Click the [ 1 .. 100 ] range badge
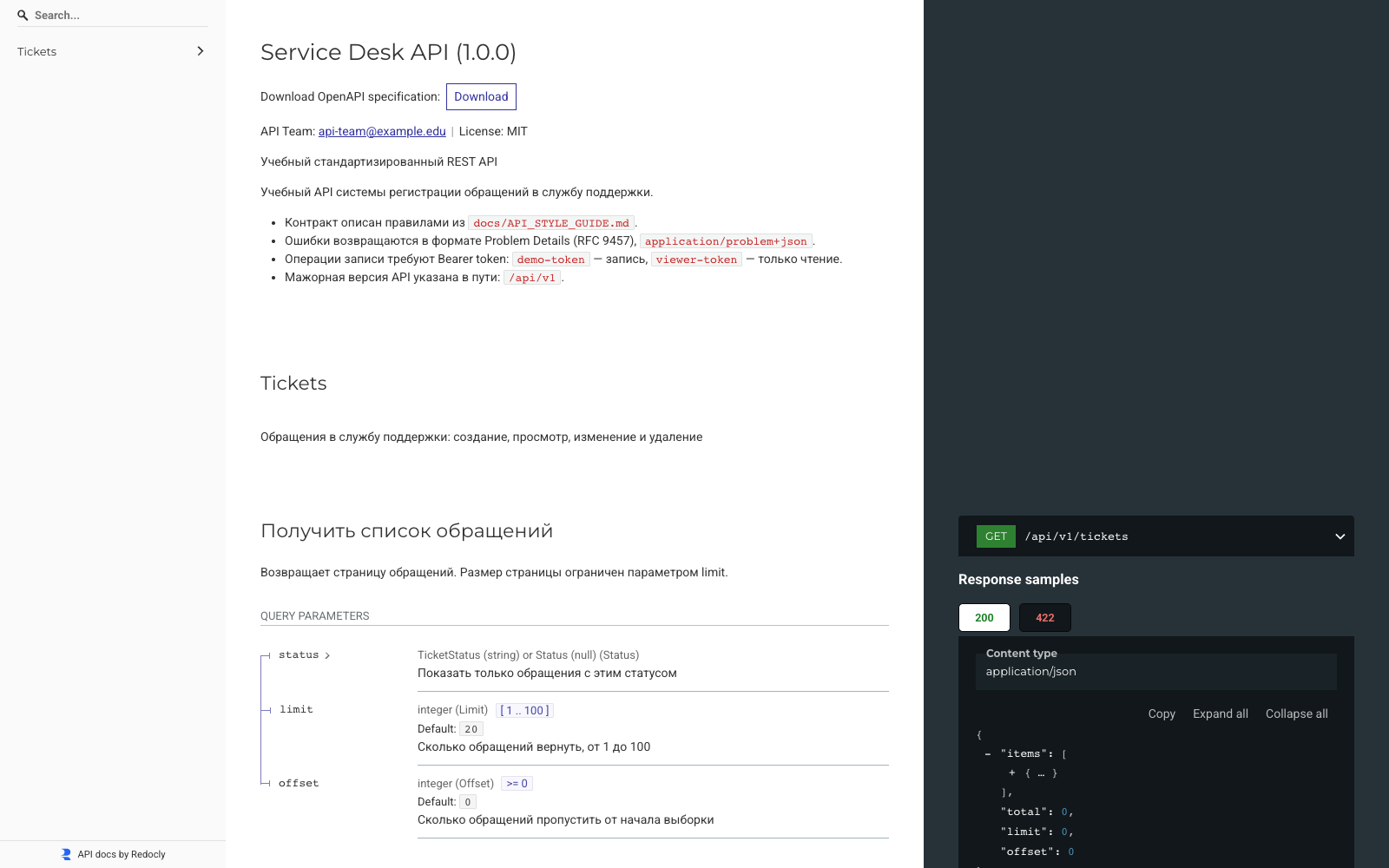 [524, 710]
